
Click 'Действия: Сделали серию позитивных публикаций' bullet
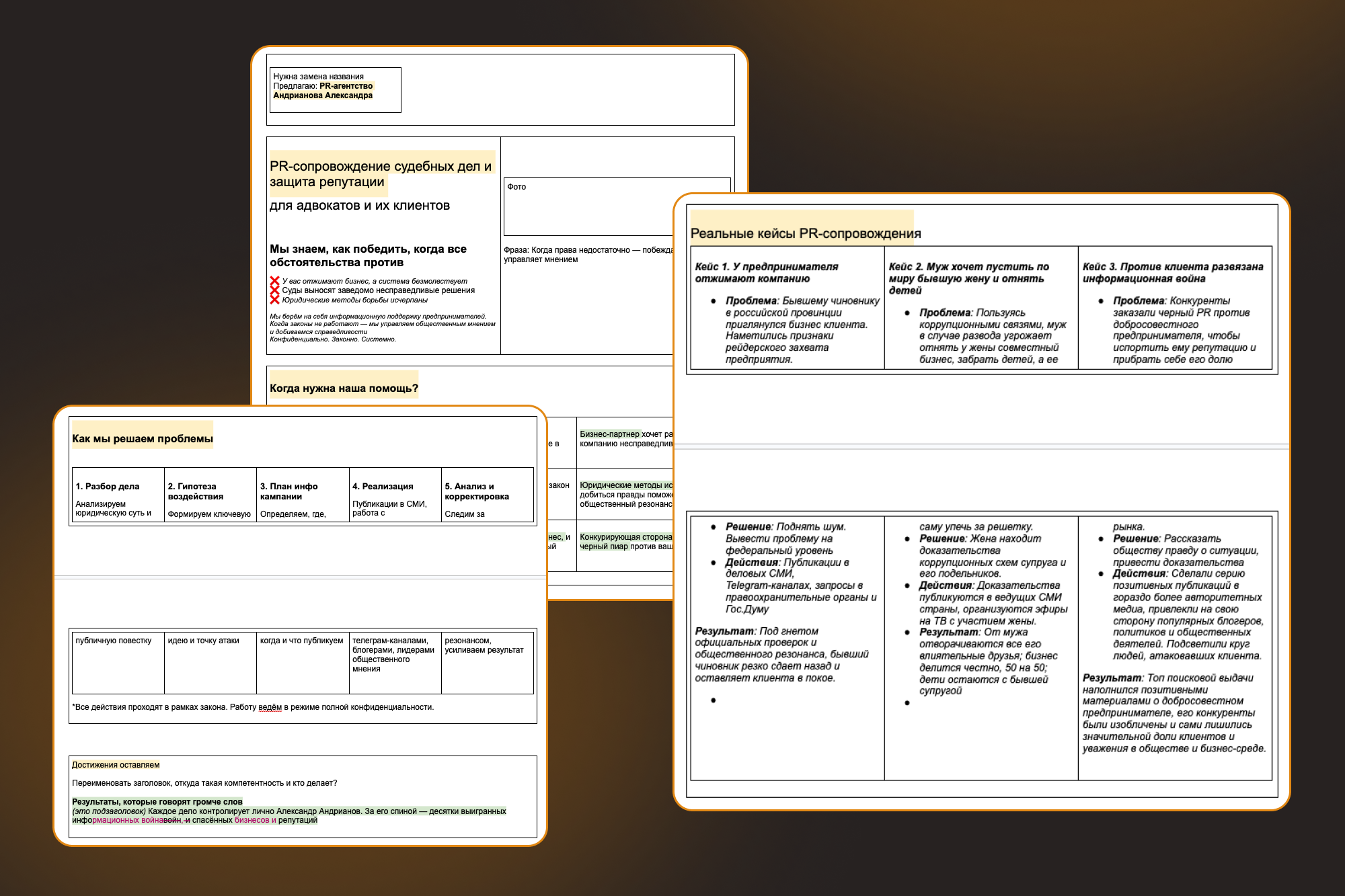(x=1188, y=614)
